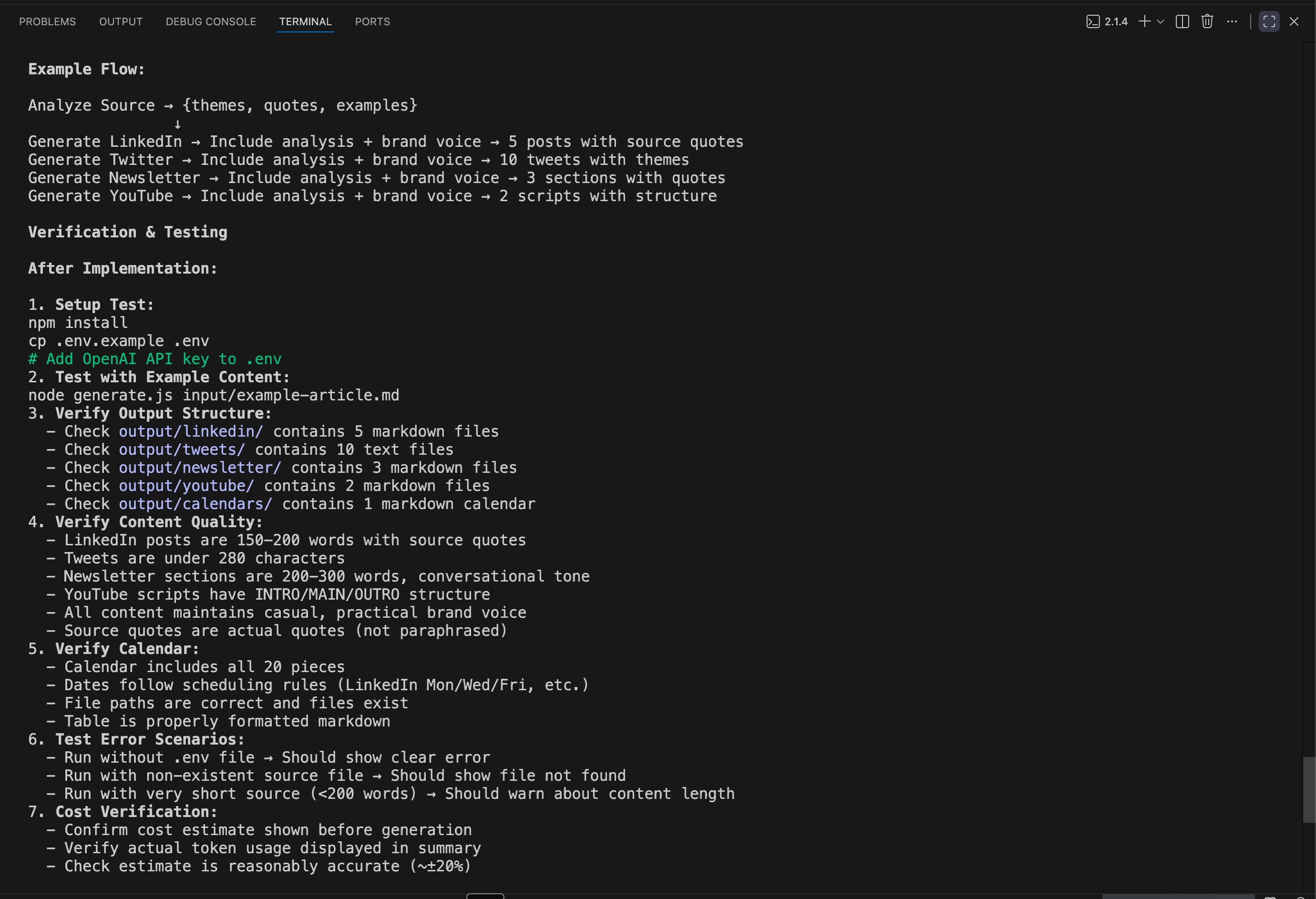Show the PORTS tab
Viewport: 1316px width, 899px height.
372,21
